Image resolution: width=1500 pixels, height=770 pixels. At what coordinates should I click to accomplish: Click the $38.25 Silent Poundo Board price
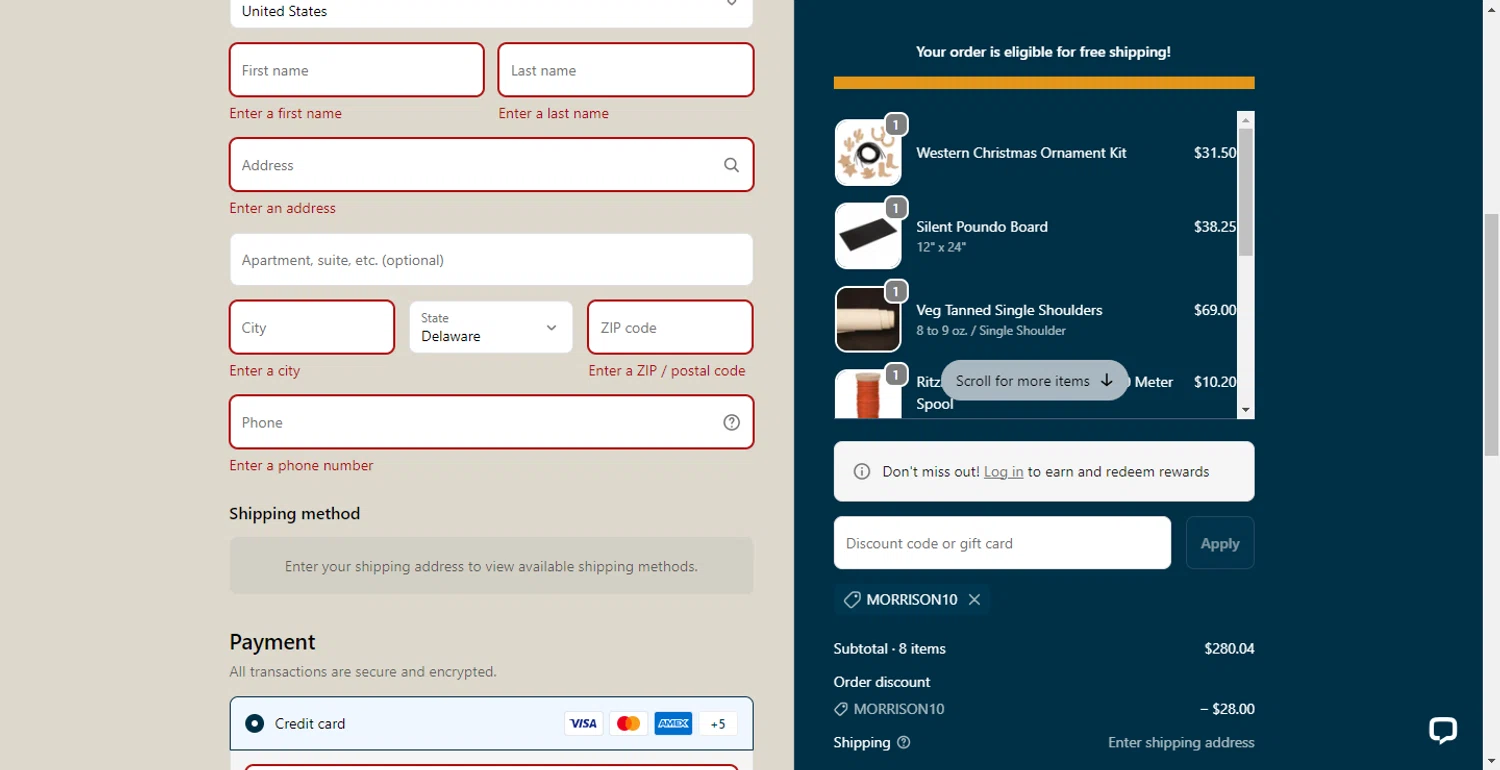point(1215,227)
